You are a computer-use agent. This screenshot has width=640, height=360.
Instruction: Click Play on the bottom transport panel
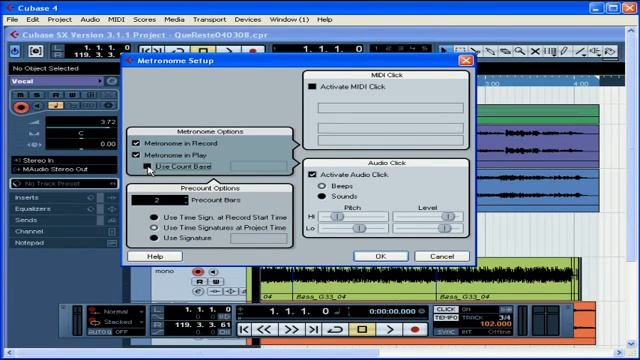pyautogui.click(x=389, y=329)
